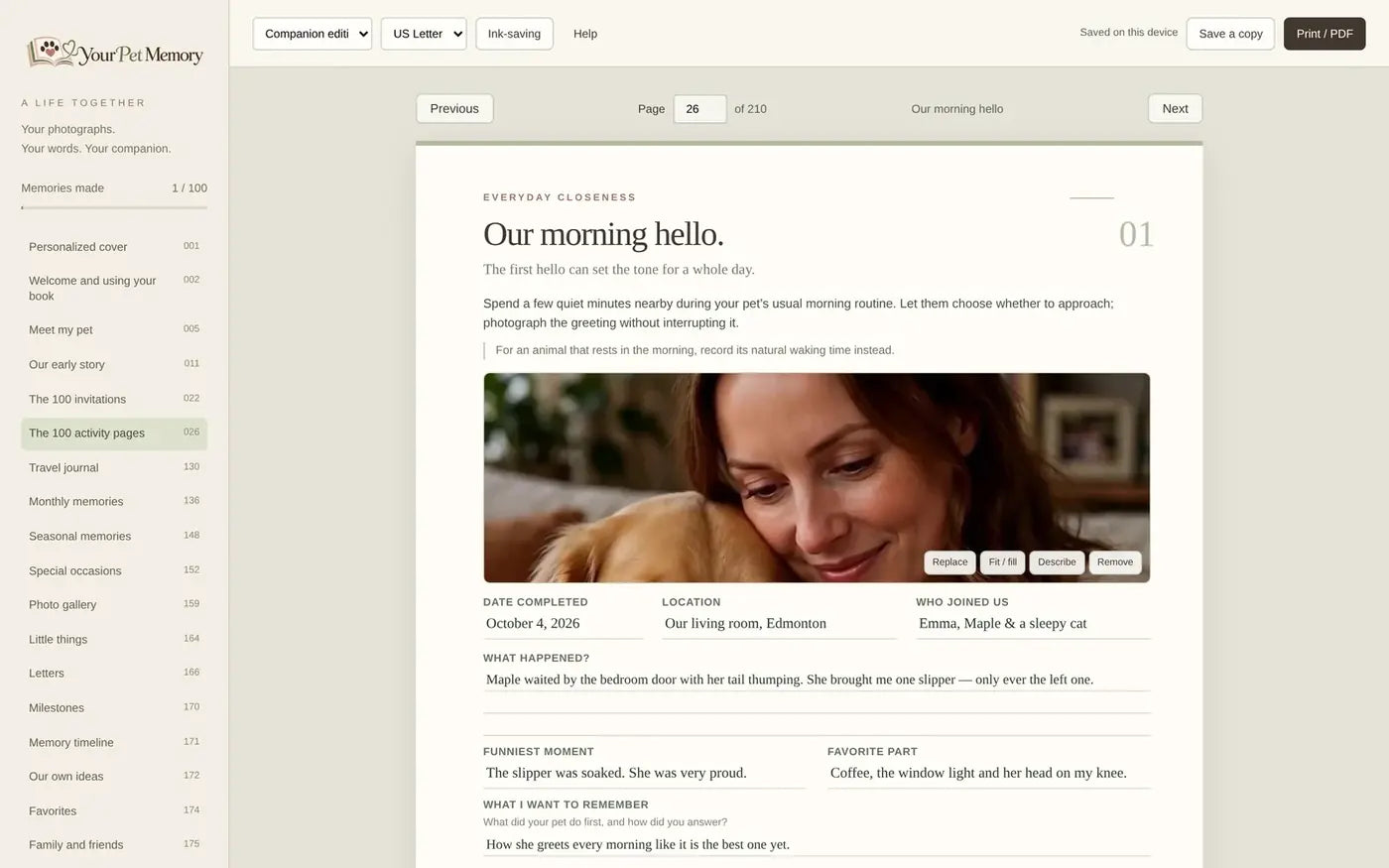Go to the Next page
The height and width of the screenshot is (868, 1389).
click(1175, 109)
